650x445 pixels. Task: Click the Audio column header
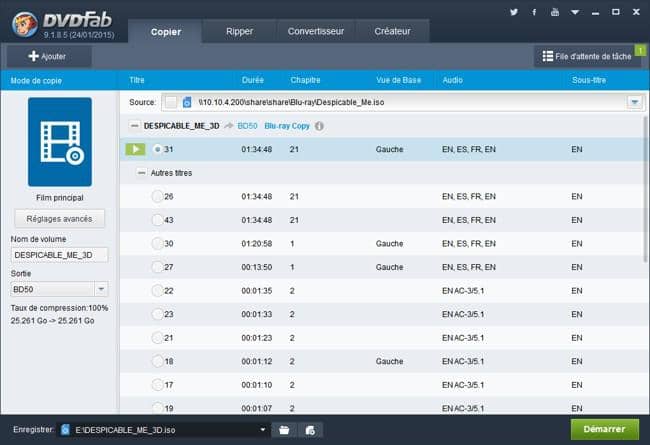tap(453, 80)
